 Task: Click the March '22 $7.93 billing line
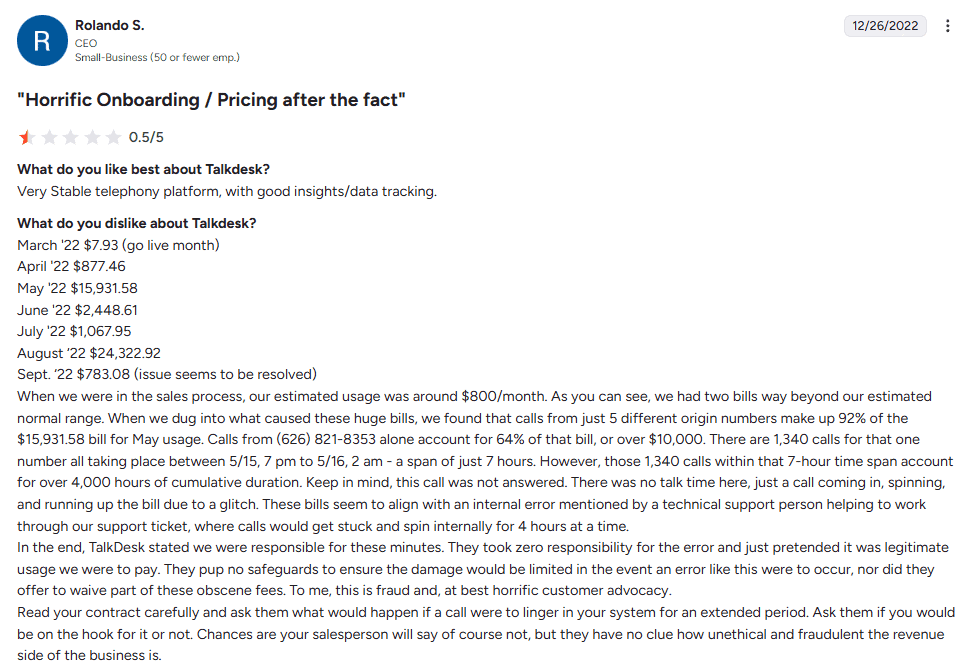pyautogui.click(x=118, y=245)
